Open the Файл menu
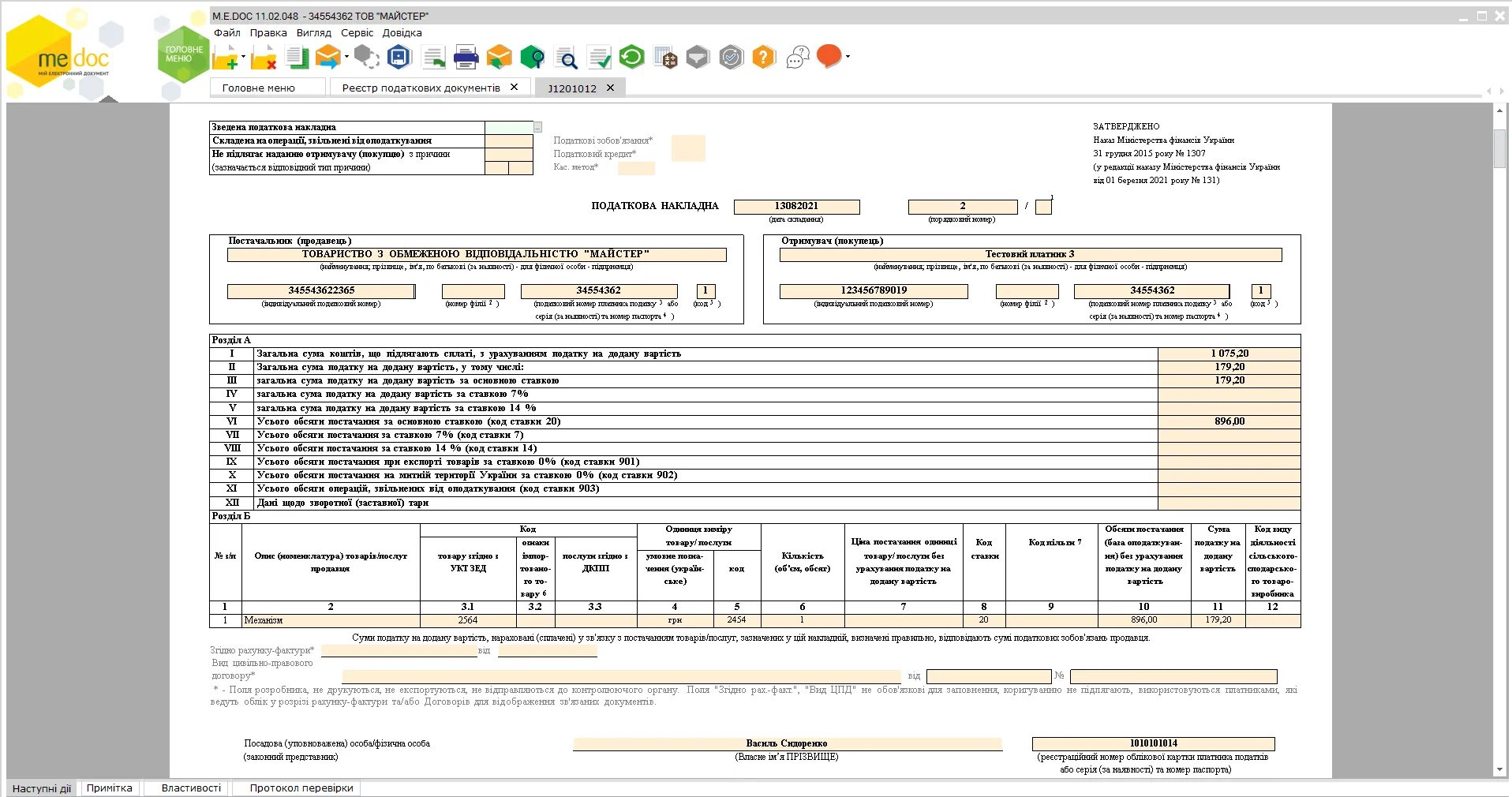The height and width of the screenshot is (797, 1512). pos(227,32)
